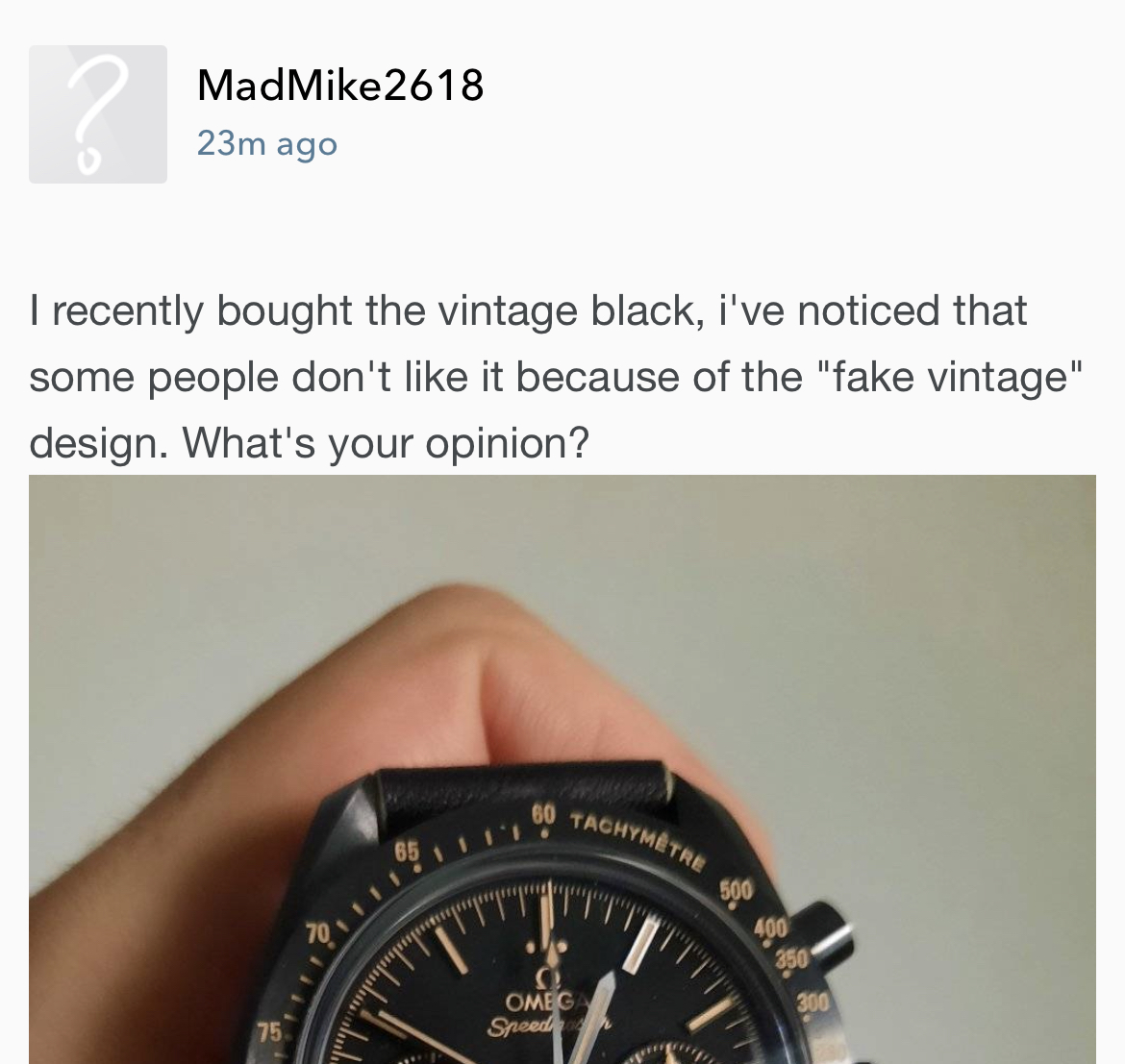Click the black strap in photo
Image resolution: width=1125 pixels, height=1064 pixels.
pyautogui.click(x=524, y=798)
